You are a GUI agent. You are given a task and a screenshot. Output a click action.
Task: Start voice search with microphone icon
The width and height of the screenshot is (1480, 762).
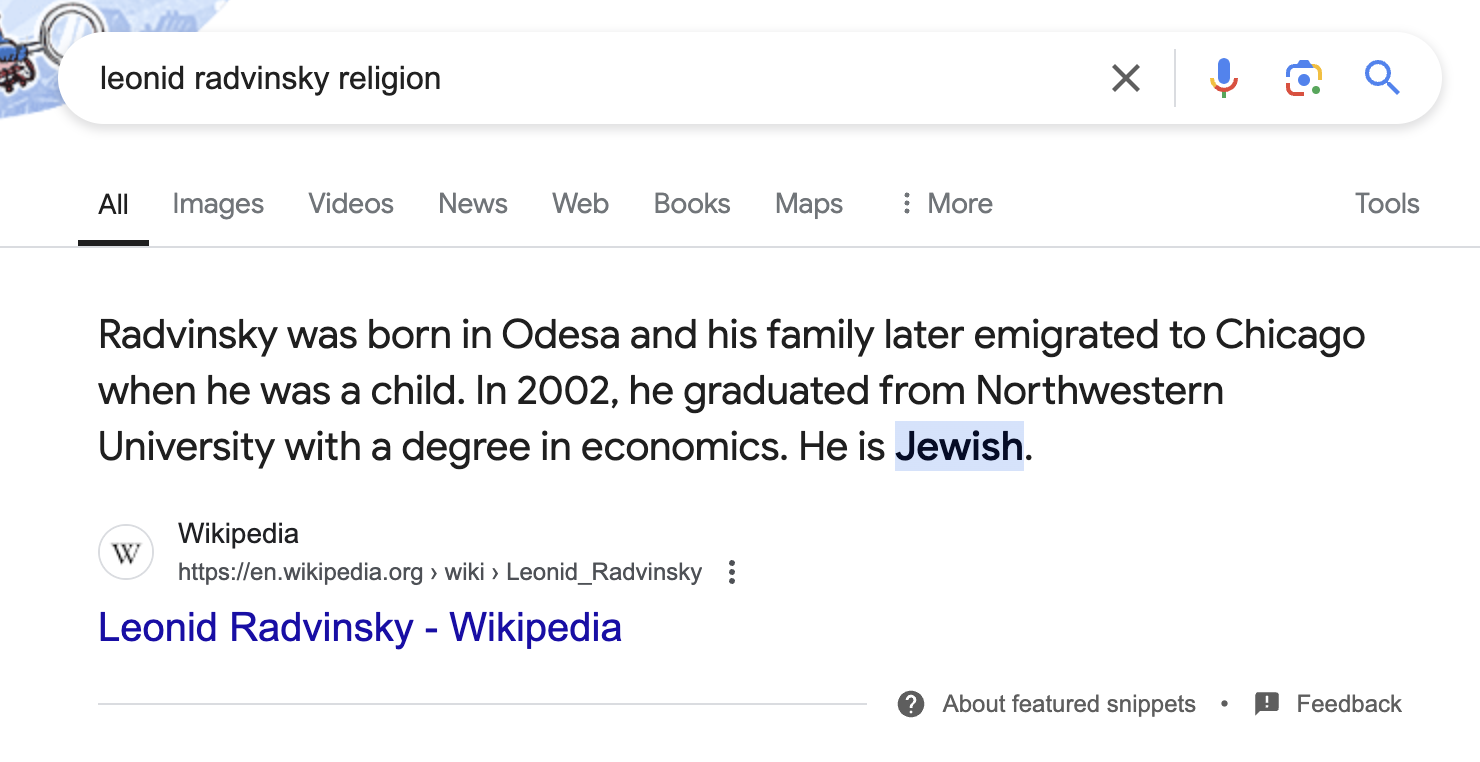1223,78
